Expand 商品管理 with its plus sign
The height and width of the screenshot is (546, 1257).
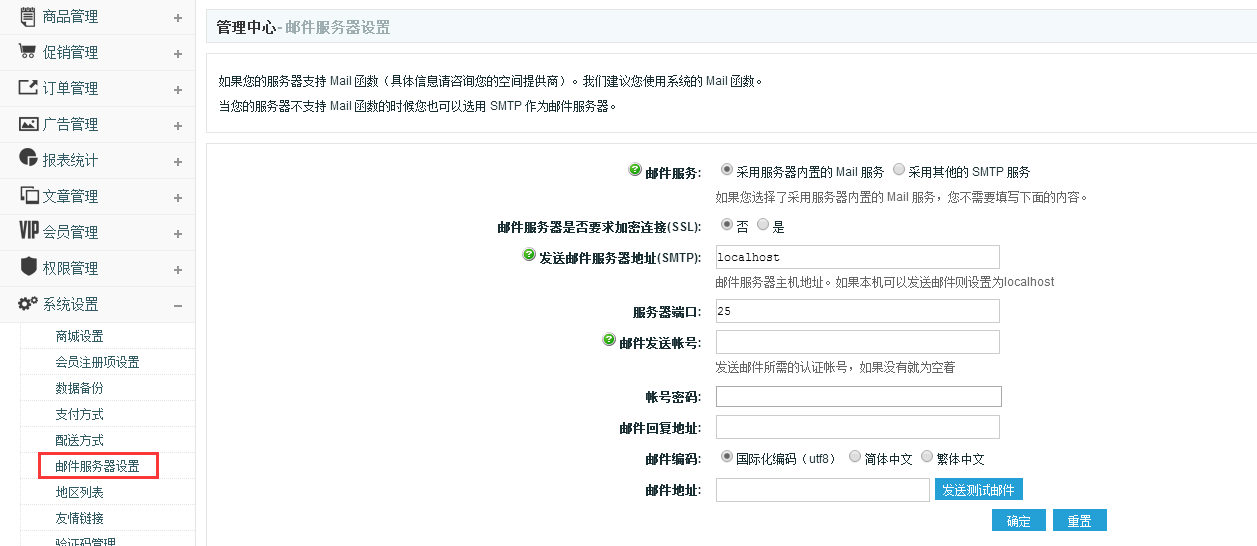(177, 18)
